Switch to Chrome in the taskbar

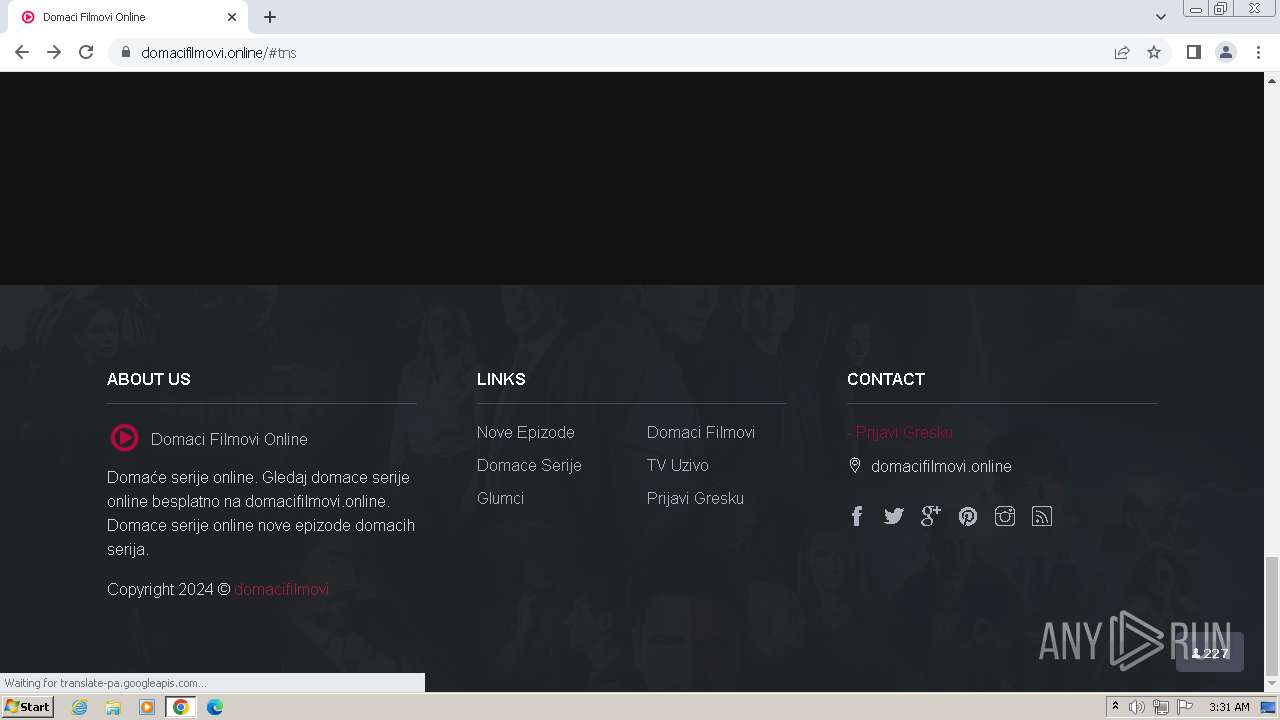click(181, 707)
